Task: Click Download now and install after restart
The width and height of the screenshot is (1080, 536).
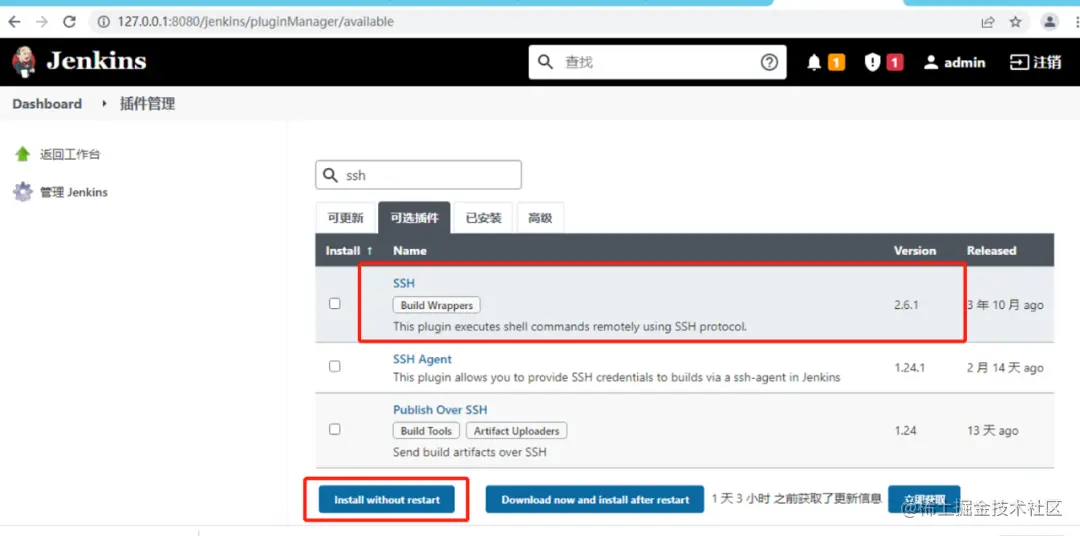Action: point(595,499)
